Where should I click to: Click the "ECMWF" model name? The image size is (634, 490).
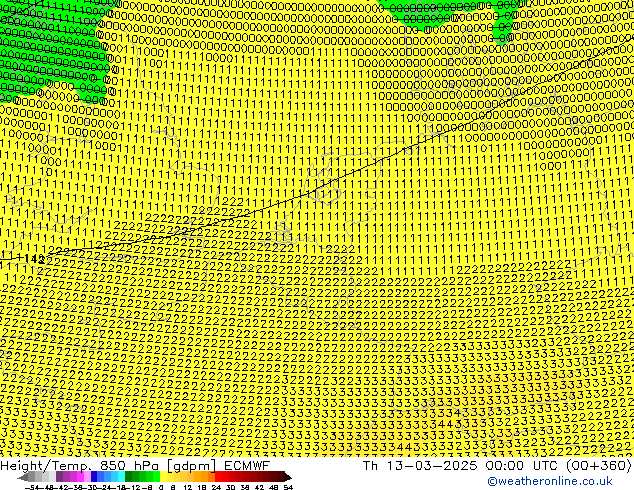[247, 466]
